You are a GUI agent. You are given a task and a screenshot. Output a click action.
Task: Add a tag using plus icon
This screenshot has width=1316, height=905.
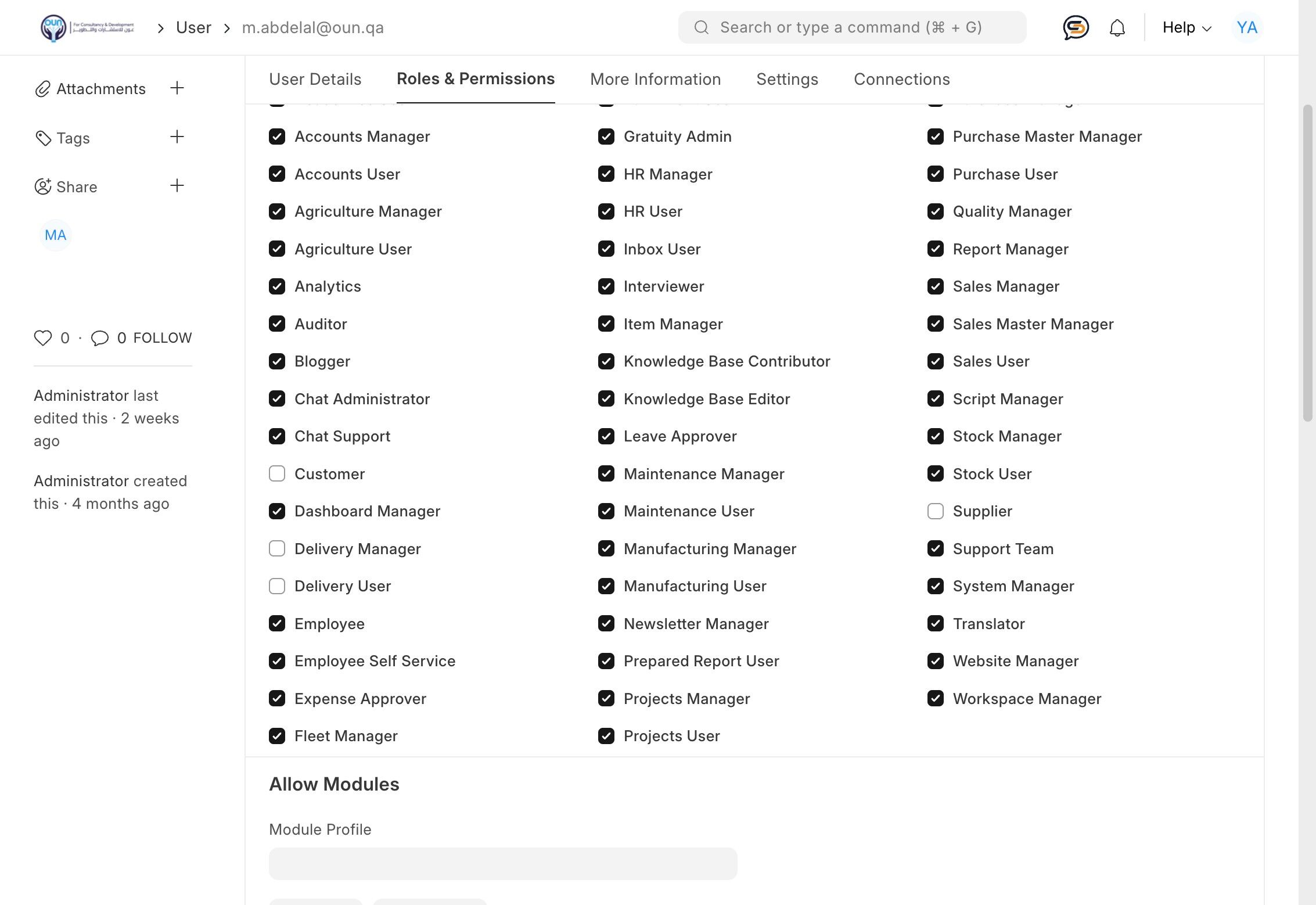tap(177, 137)
